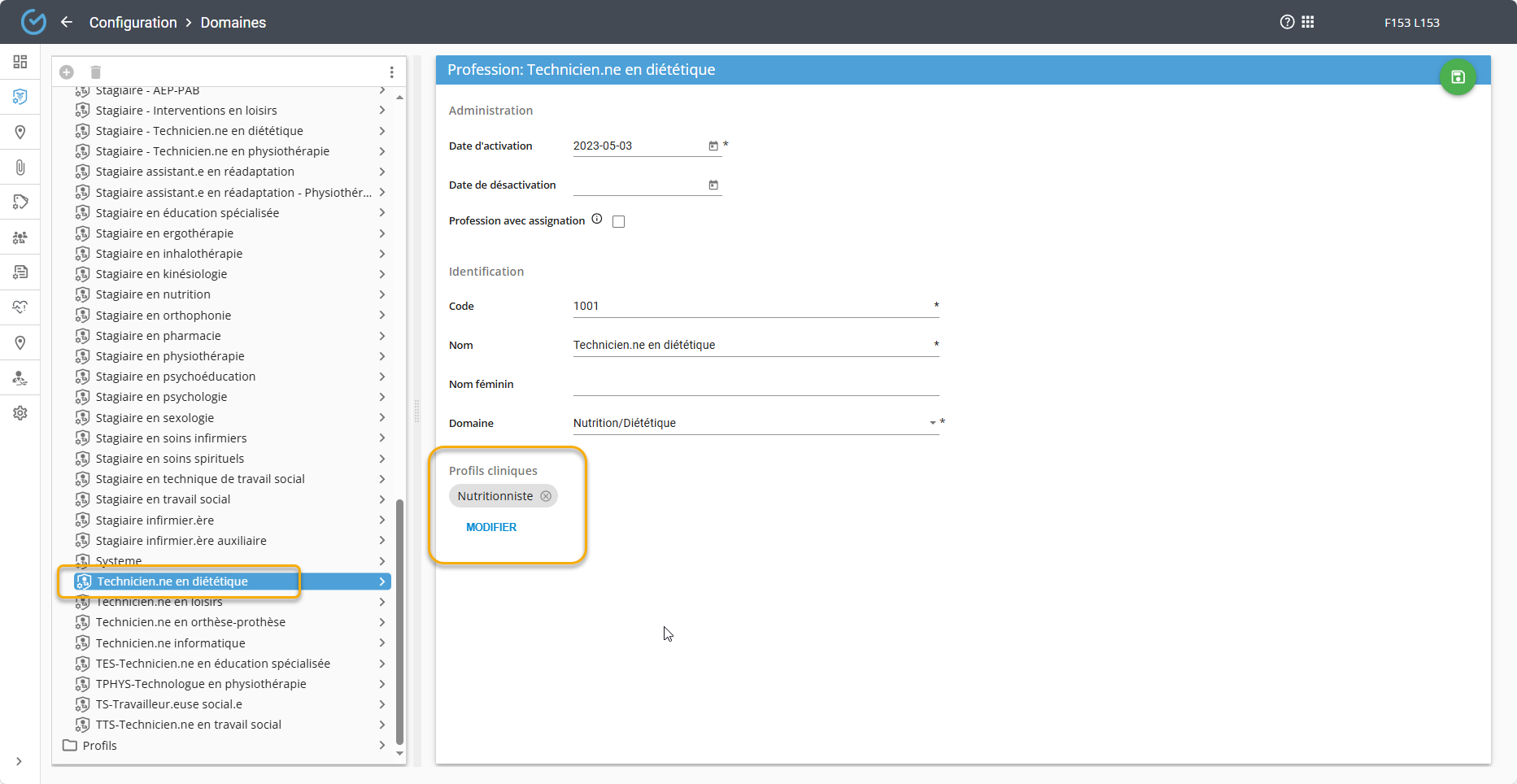Click the MODIFIER link
1517x784 pixels.
pos(491,527)
